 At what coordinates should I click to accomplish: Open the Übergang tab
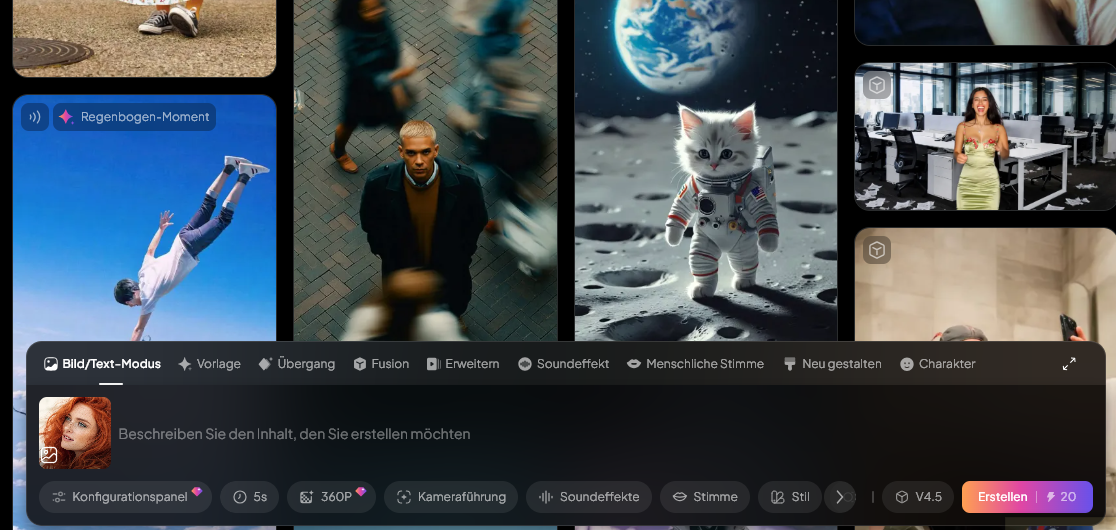297,364
